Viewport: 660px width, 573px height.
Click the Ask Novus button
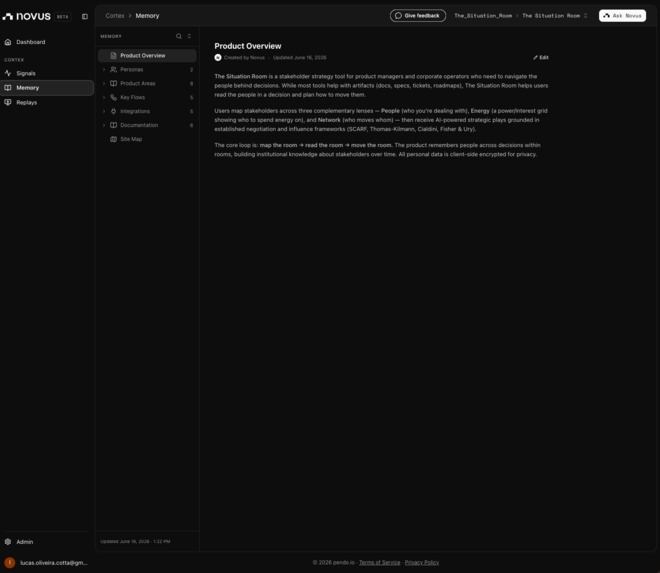click(x=622, y=16)
